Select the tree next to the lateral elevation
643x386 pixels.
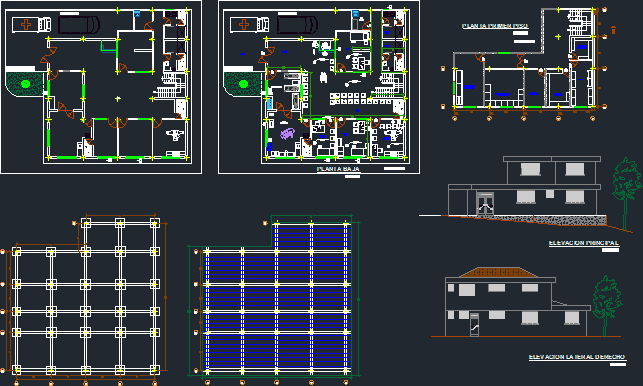[606, 305]
